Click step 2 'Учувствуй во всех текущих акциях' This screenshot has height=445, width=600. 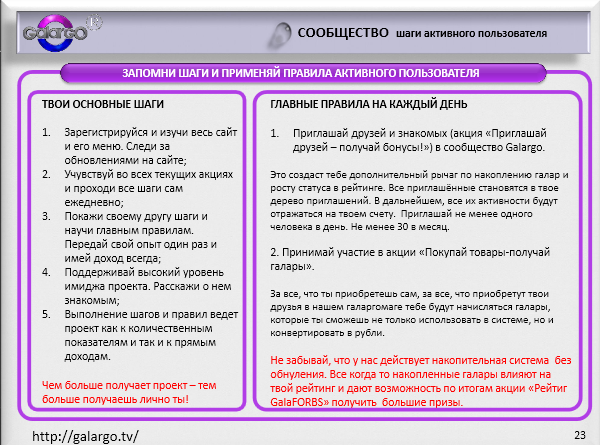pyautogui.click(x=138, y=188)
